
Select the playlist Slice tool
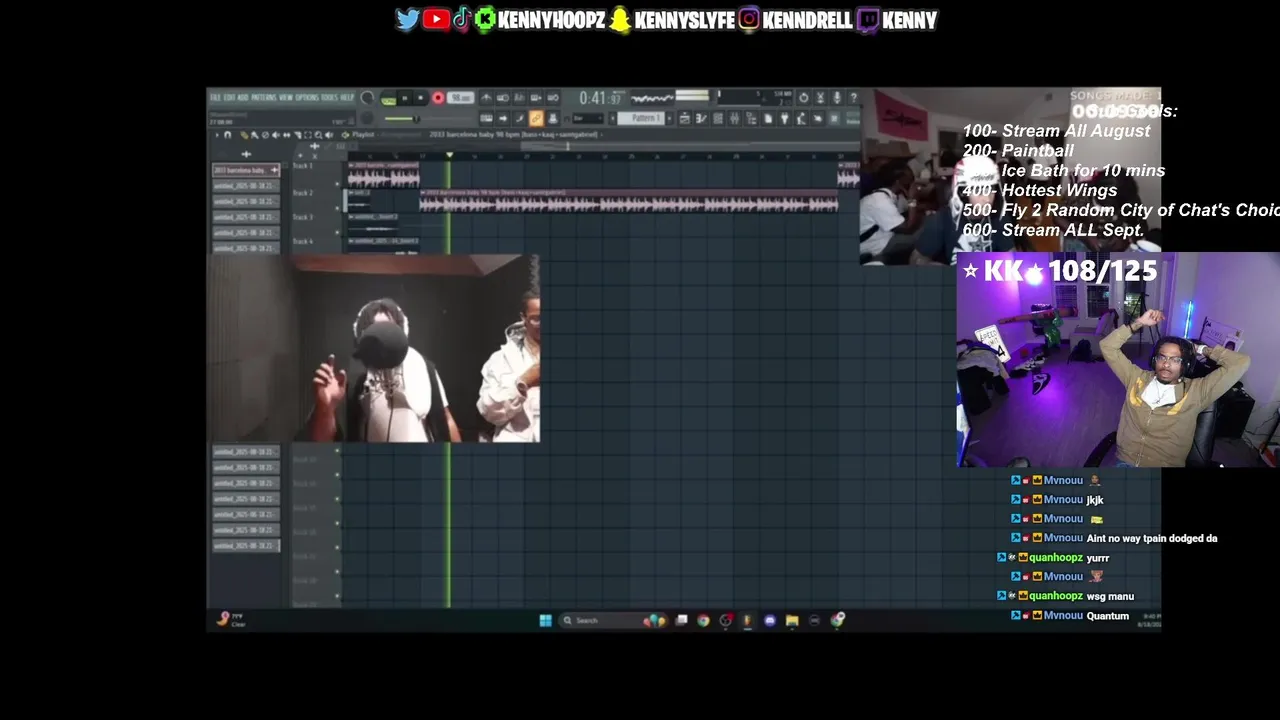pos(297,135)
